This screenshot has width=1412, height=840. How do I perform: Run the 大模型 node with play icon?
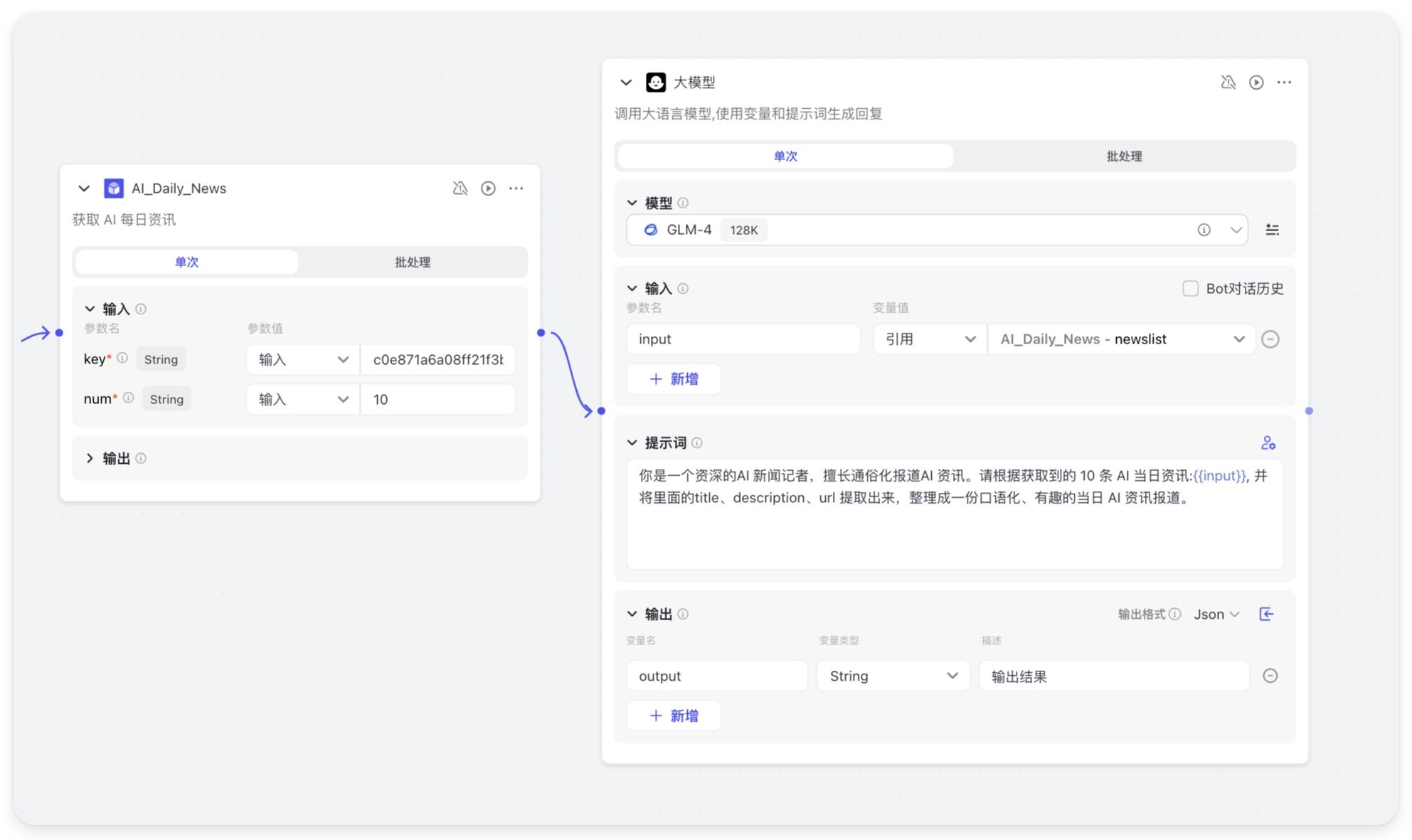(1256, 83)
